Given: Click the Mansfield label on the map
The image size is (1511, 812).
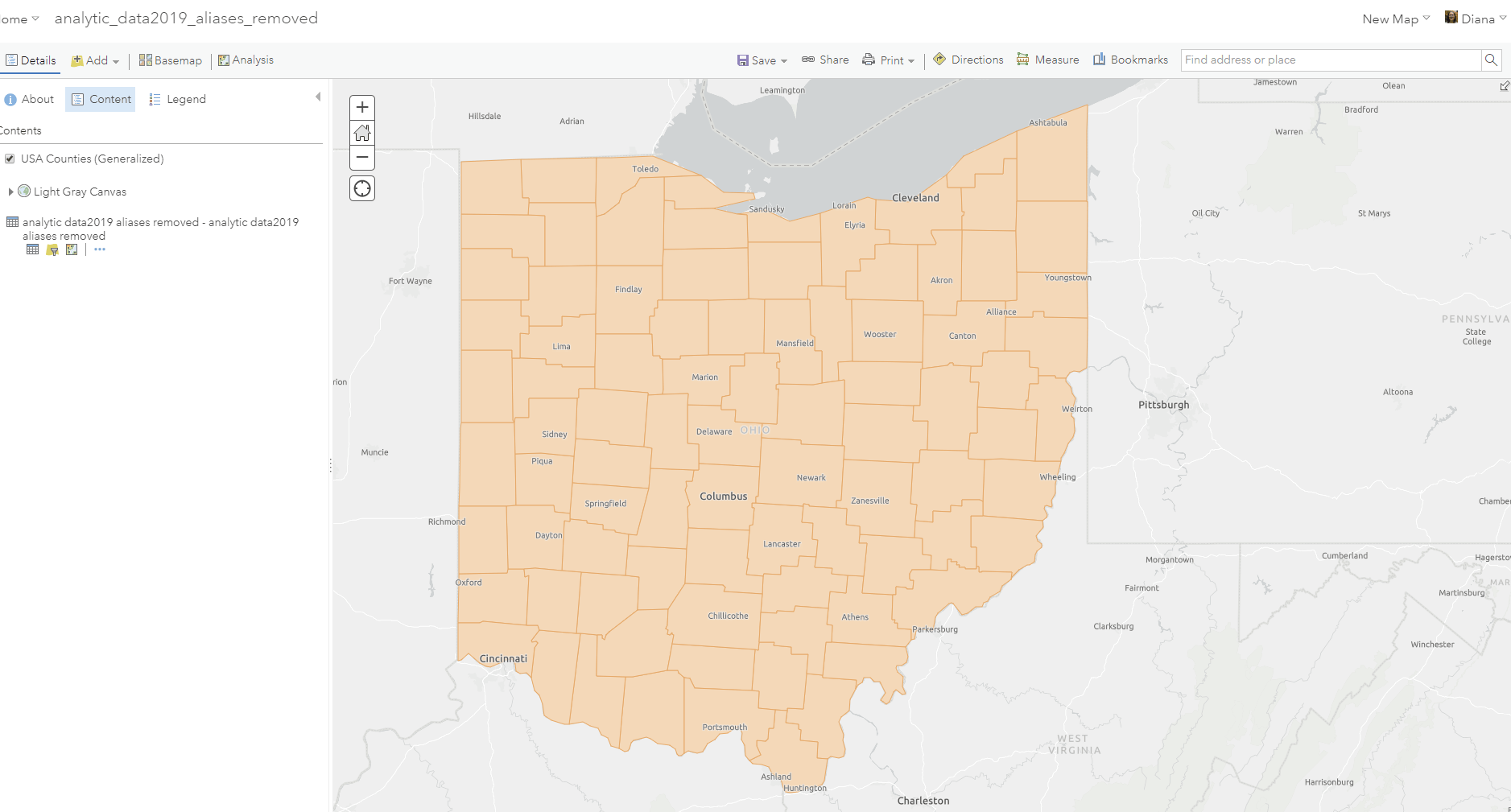Looking at the screenshot, I should (795, 343).
